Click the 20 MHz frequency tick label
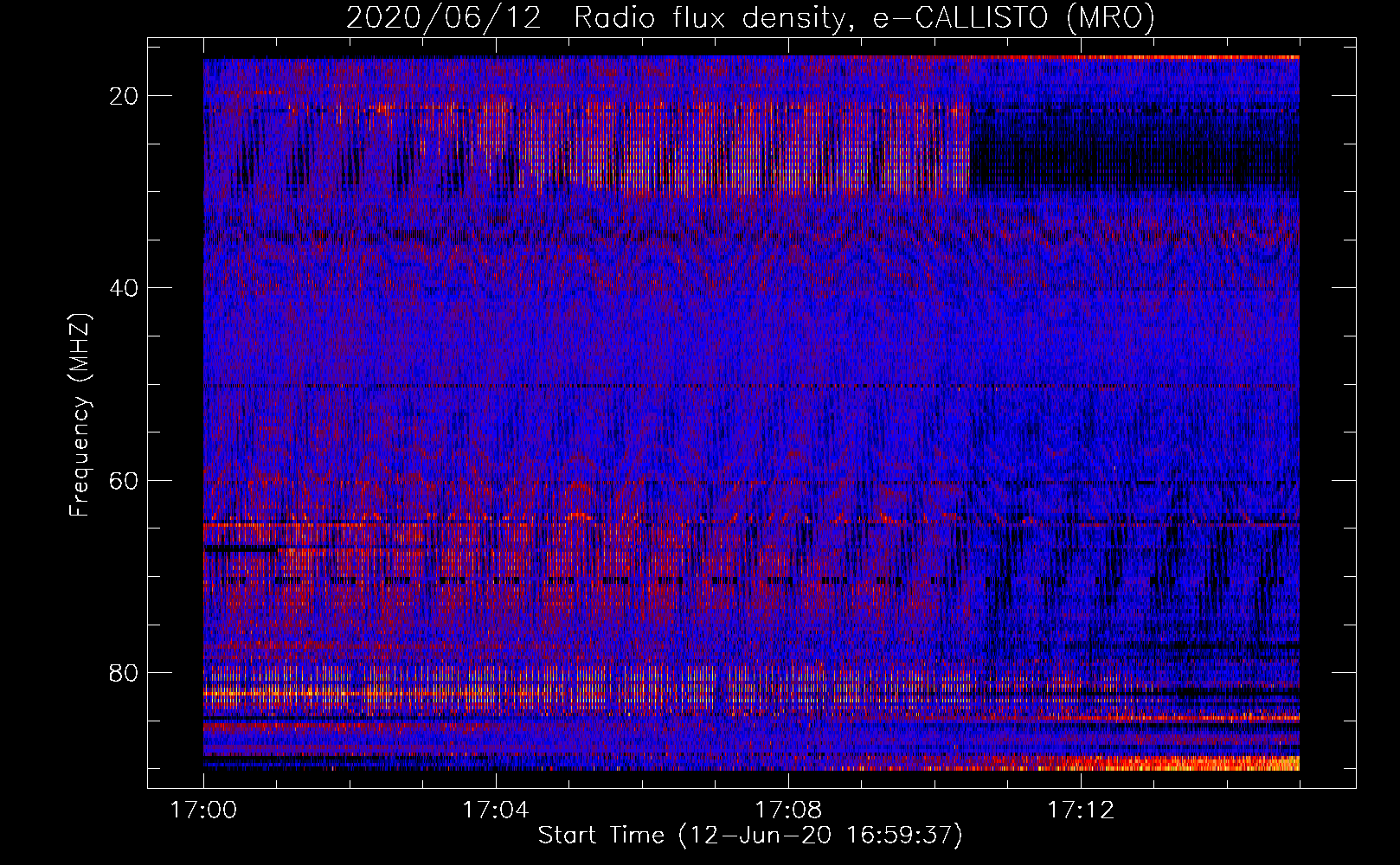The width and height of the screenshot is (1400, 865). (125, 96)
